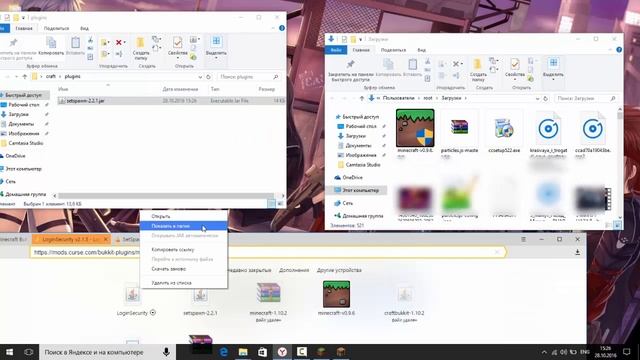640x360 pixels.
Task: Sort by 'Тип' column header
Action: coord(215,89)
